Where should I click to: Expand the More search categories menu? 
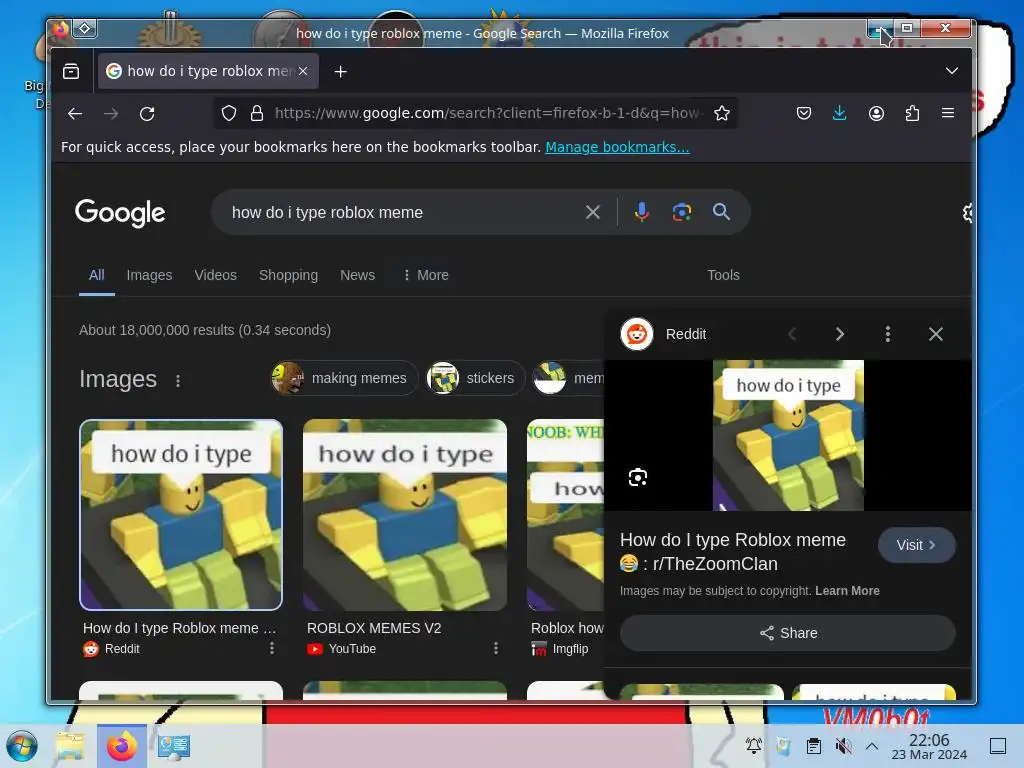click(x=425, y=275)
